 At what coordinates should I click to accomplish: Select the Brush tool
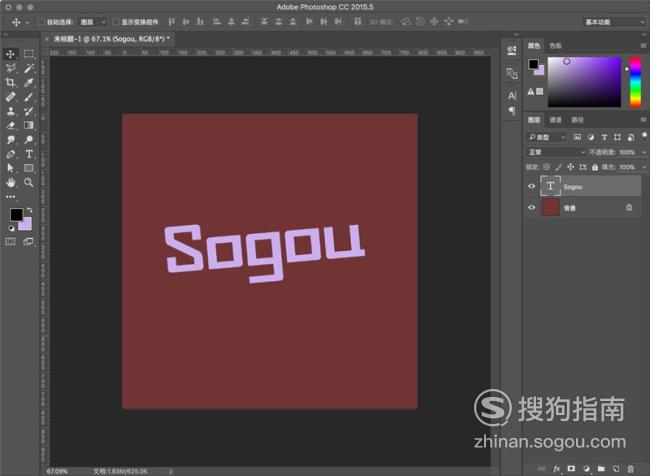29,97
